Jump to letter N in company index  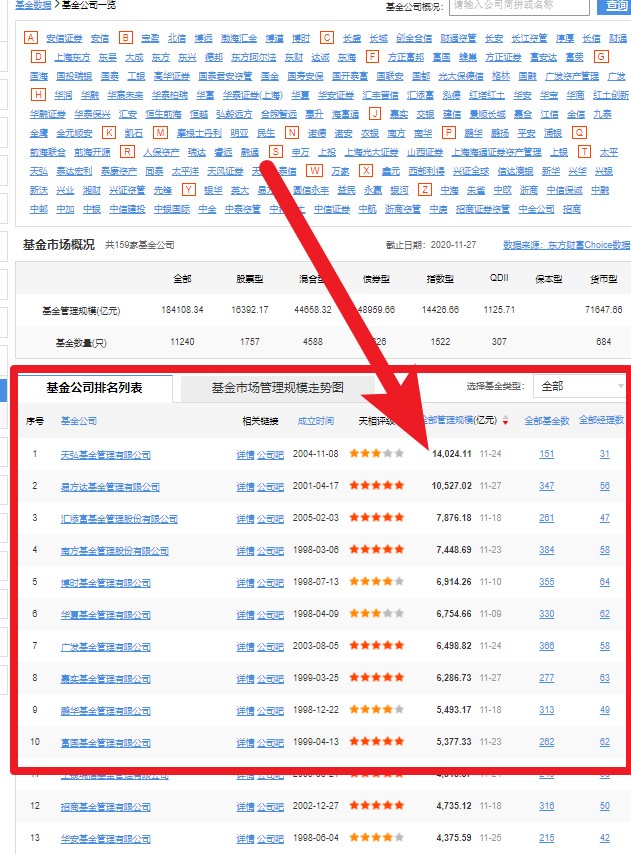pyautogui.click(x=292, y=132)
